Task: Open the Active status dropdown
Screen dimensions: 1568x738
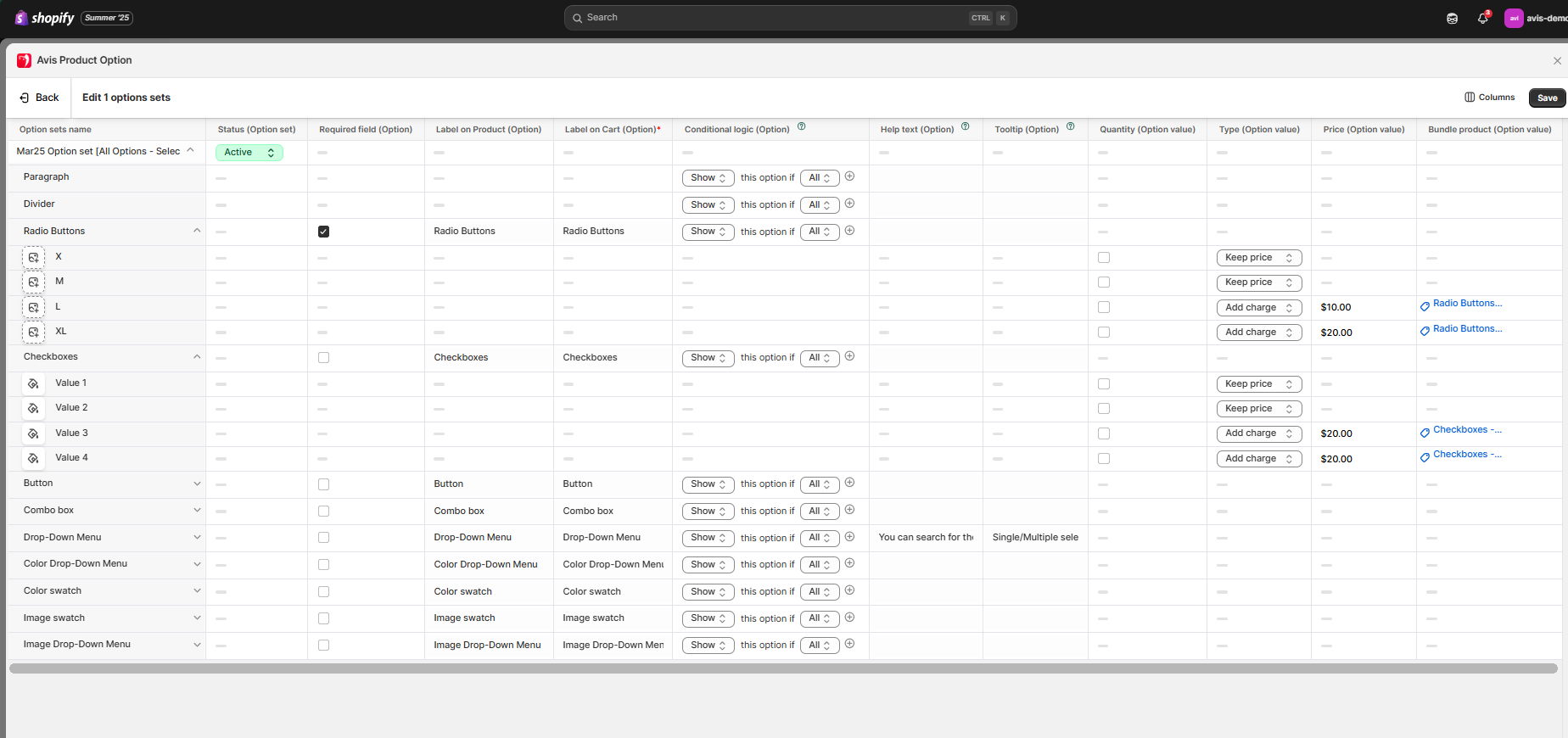Action: click(249, 153)
